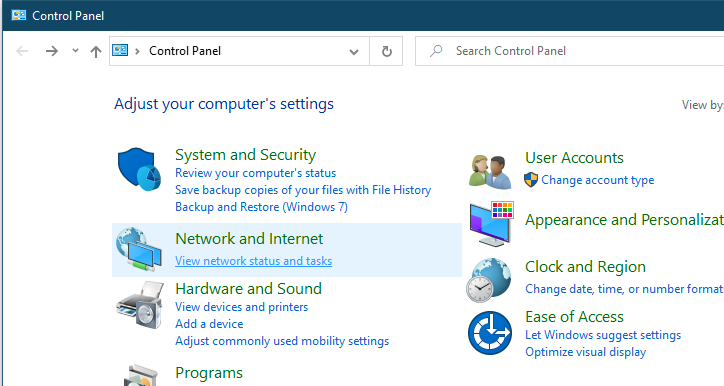Click the search magnifier icon

[x=436, y=51]
